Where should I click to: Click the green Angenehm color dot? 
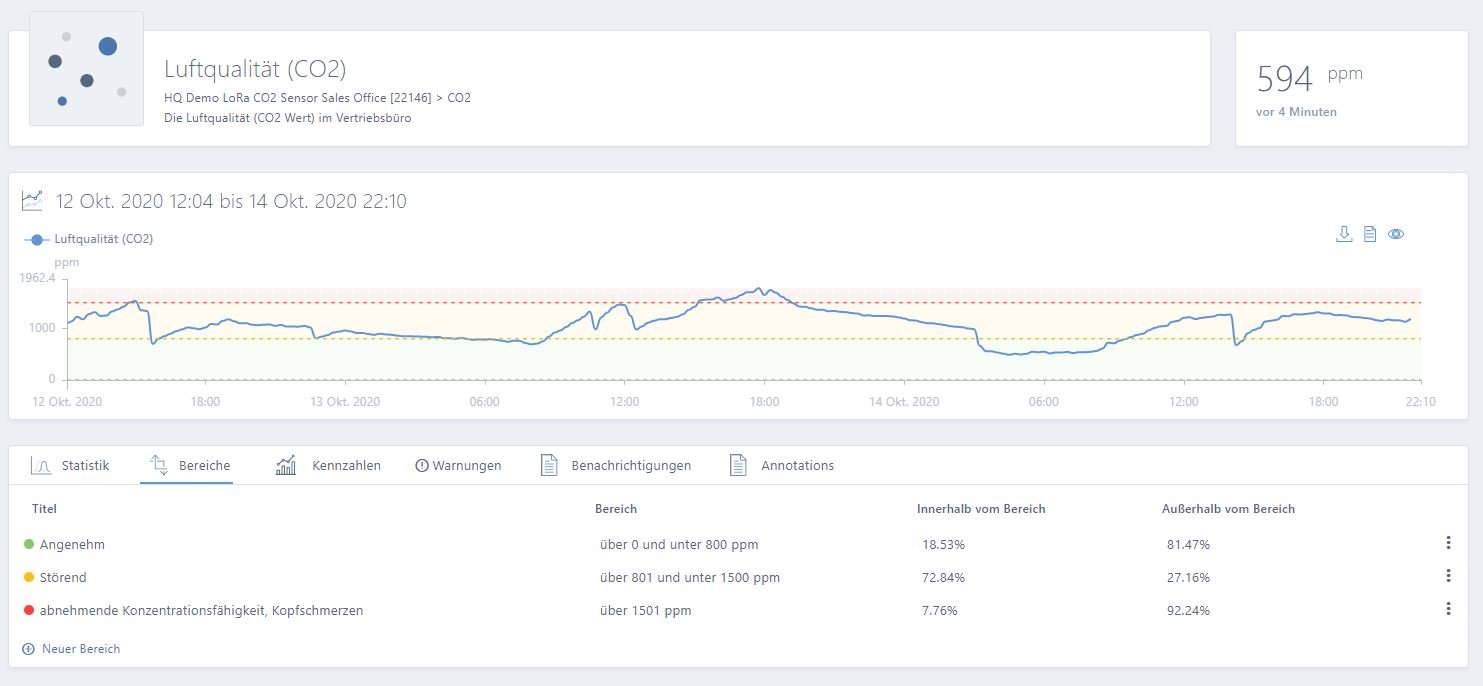(28, 544)
